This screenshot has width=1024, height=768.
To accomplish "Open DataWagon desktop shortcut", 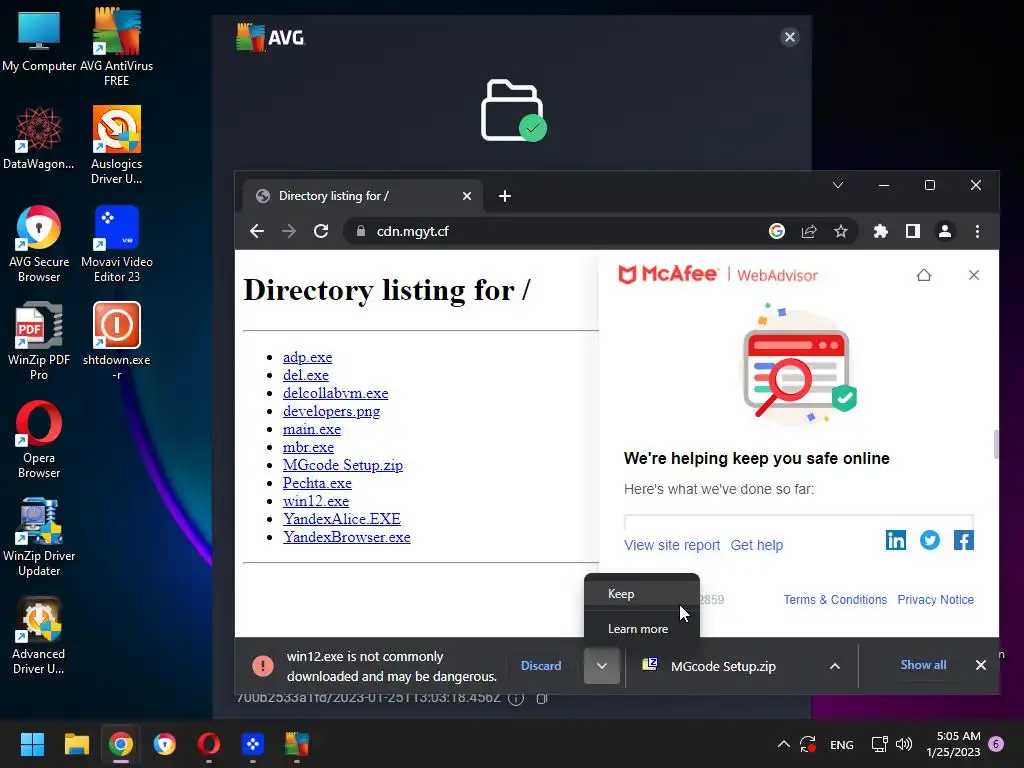I will (39, 138).
